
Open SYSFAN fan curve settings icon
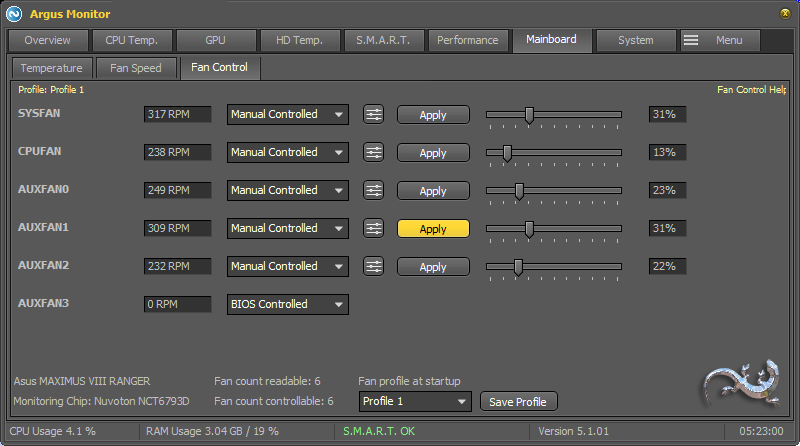(373, 114)
